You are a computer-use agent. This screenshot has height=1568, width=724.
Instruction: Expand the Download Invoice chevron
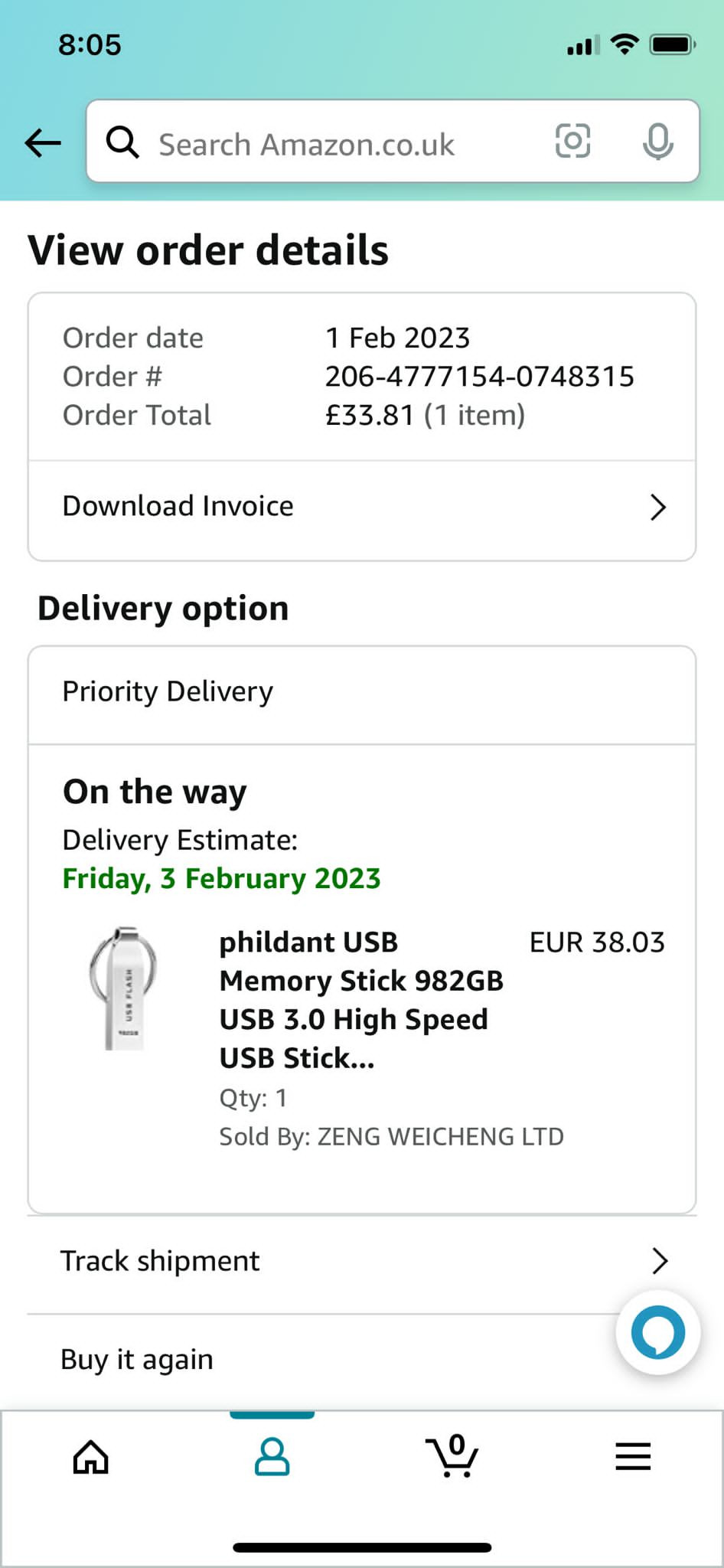(x=658, y=507)
